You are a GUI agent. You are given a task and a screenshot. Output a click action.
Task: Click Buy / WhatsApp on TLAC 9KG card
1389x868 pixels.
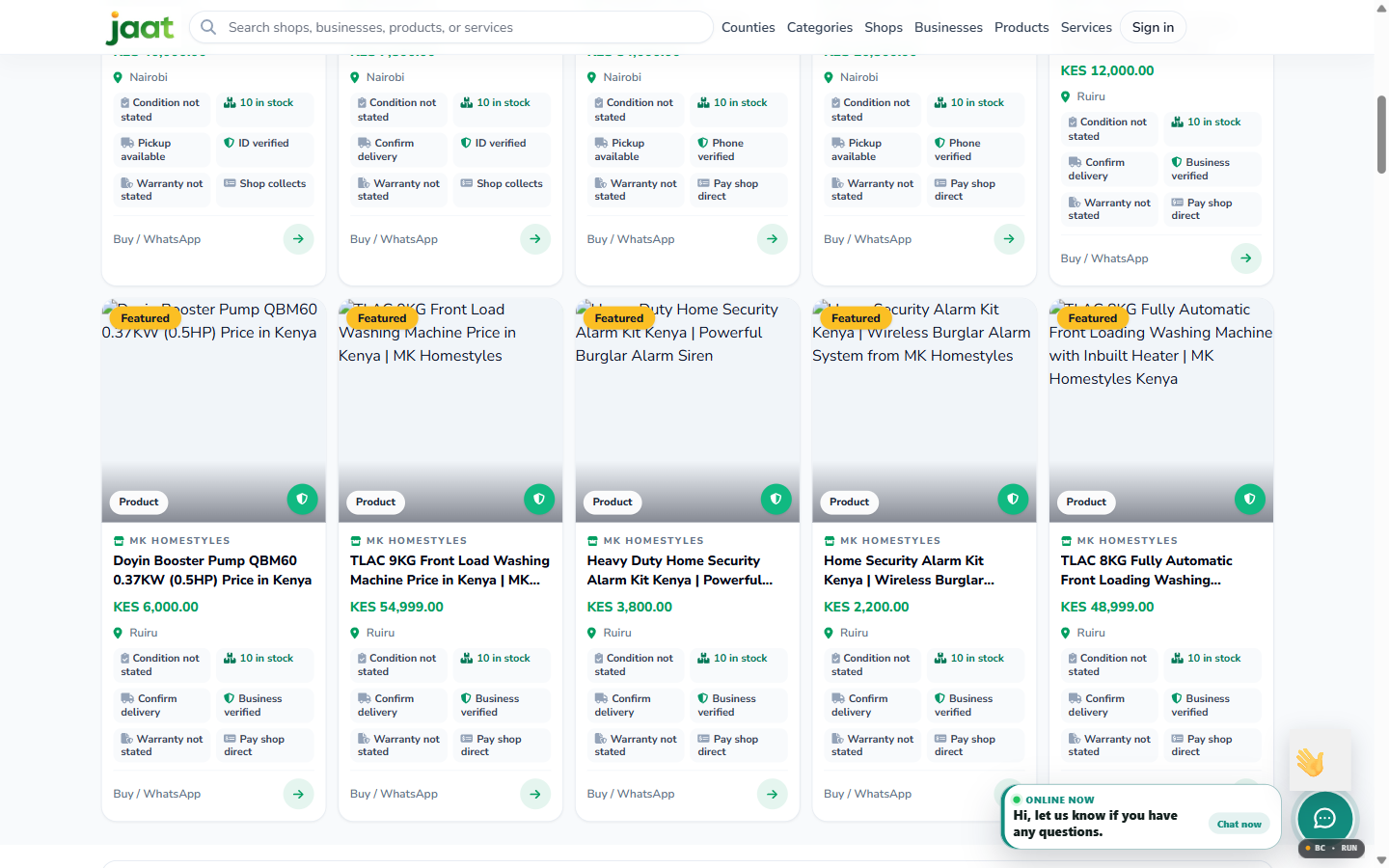click(394, 794)
